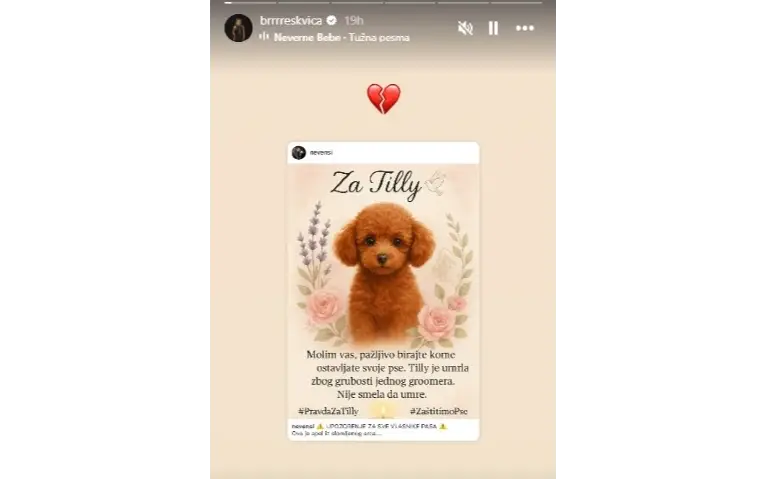This screenshot has height=479, width=767.
Task: Open the shared poodle puppy image
Action: click(x=384, y=291)
